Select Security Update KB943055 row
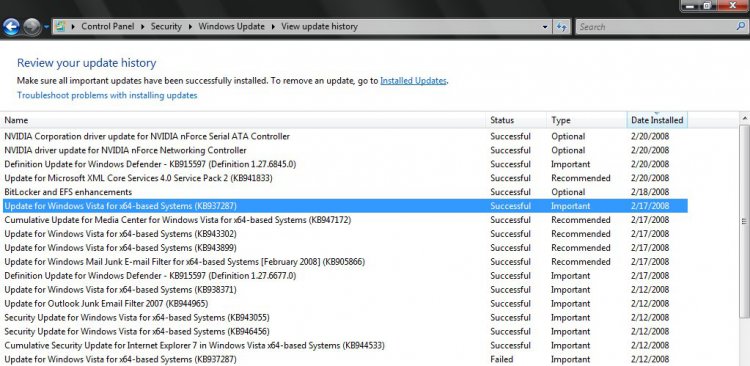 click(x=344, y=317)
